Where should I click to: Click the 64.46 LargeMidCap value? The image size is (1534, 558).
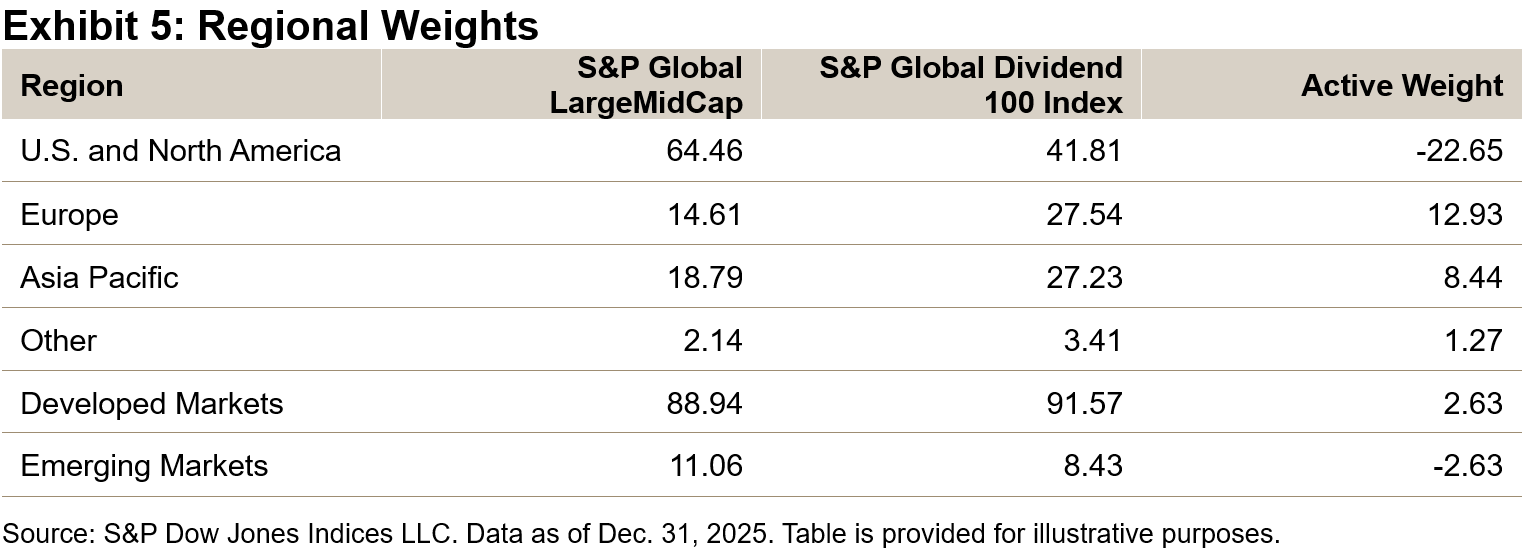pyautogui.click(x=705, y=151)
